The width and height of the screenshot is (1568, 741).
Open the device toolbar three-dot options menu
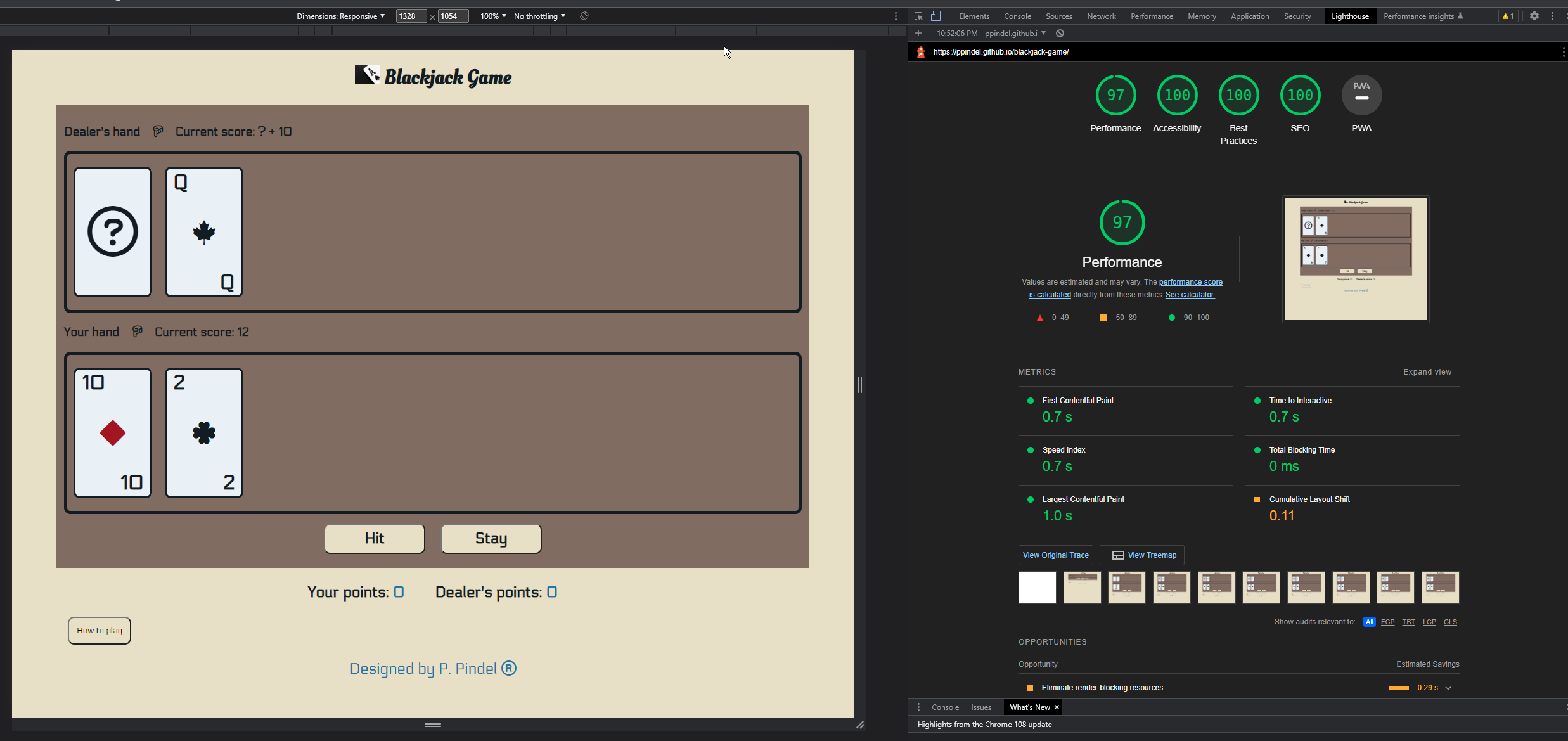pos(896,16)
